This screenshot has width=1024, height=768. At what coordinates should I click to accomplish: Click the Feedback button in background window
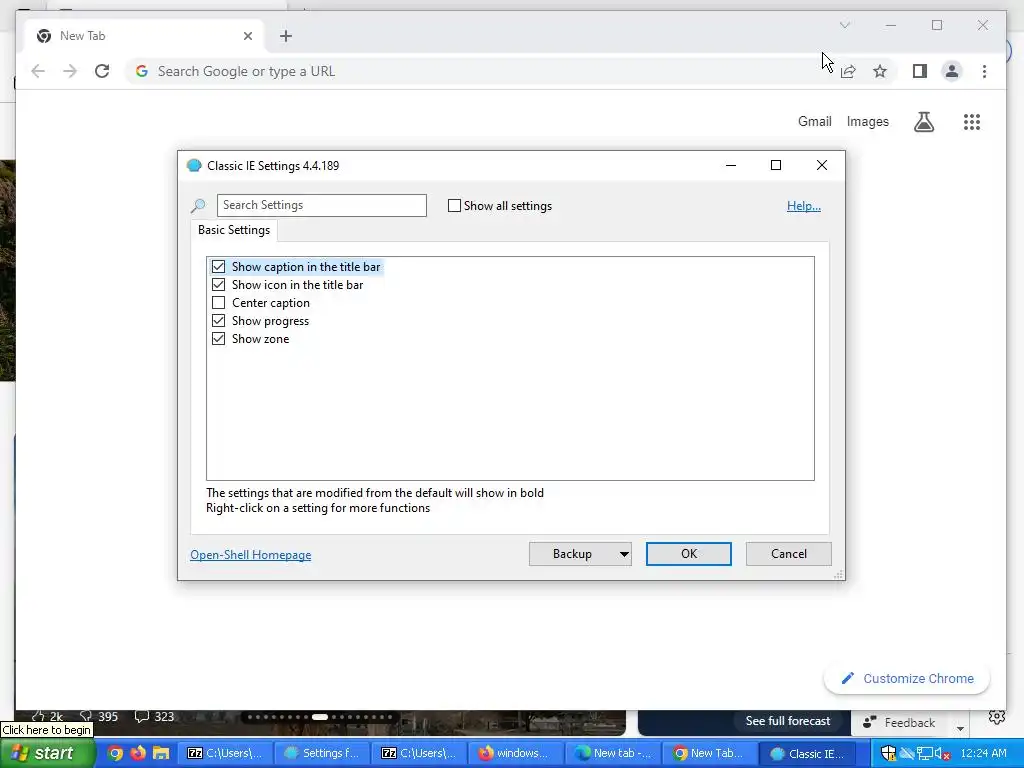coord(899,722)
